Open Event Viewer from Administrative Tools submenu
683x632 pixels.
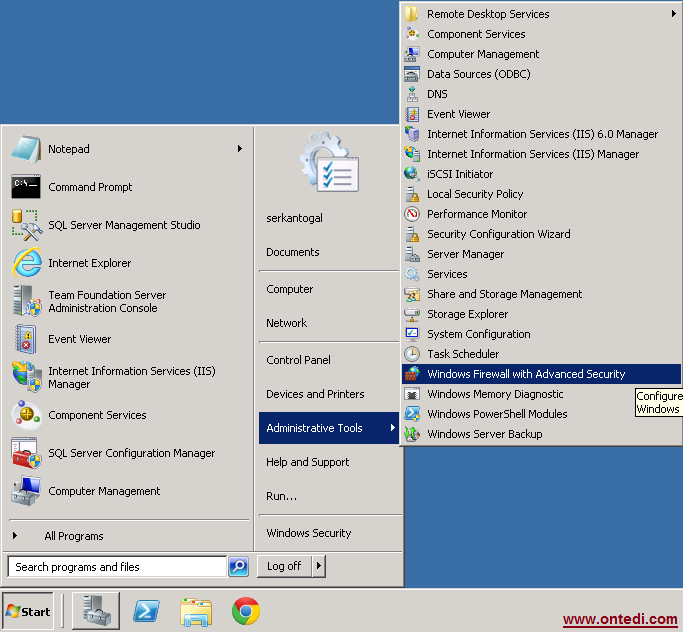[541, 114]
